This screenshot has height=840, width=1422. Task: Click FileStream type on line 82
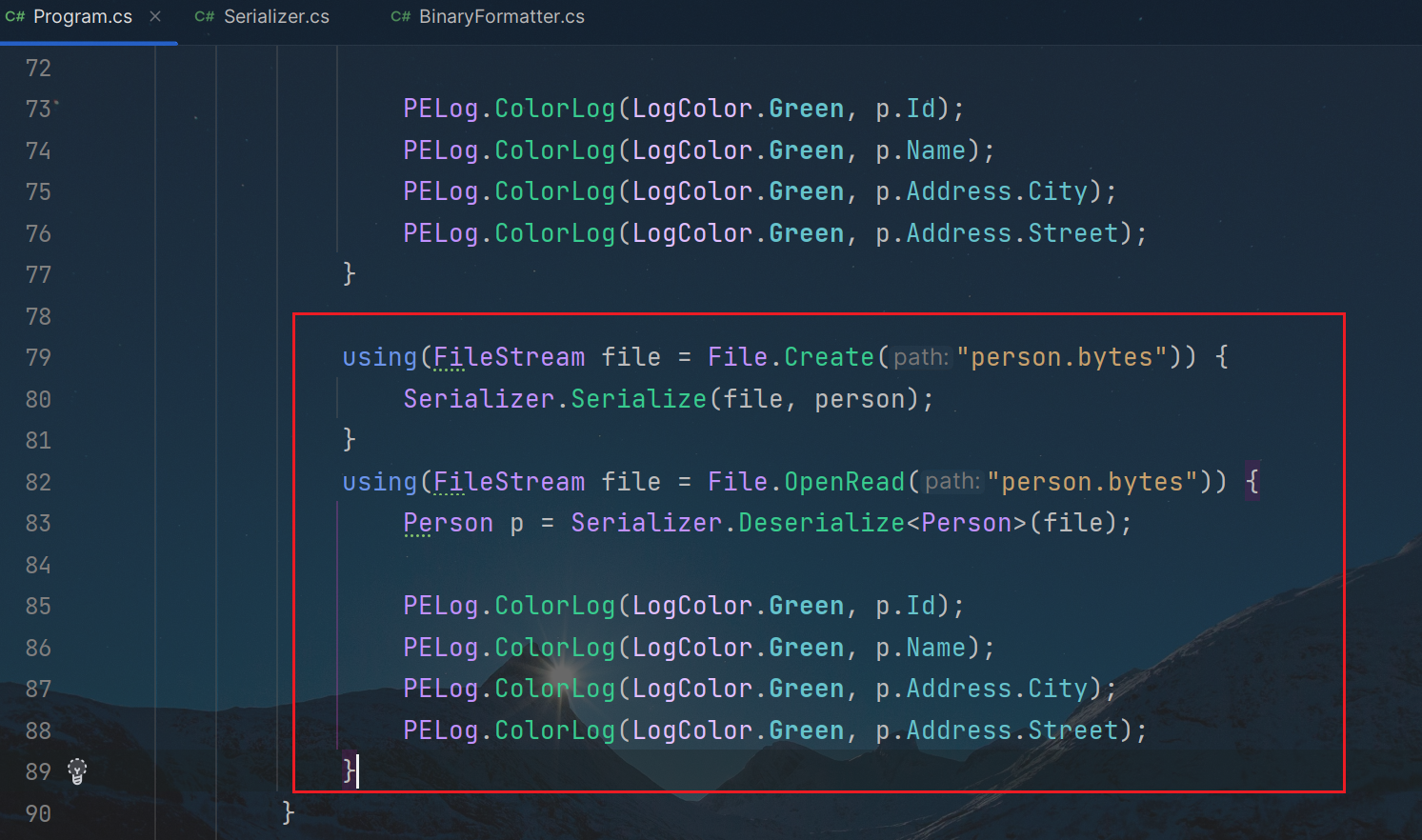(510, 482)
